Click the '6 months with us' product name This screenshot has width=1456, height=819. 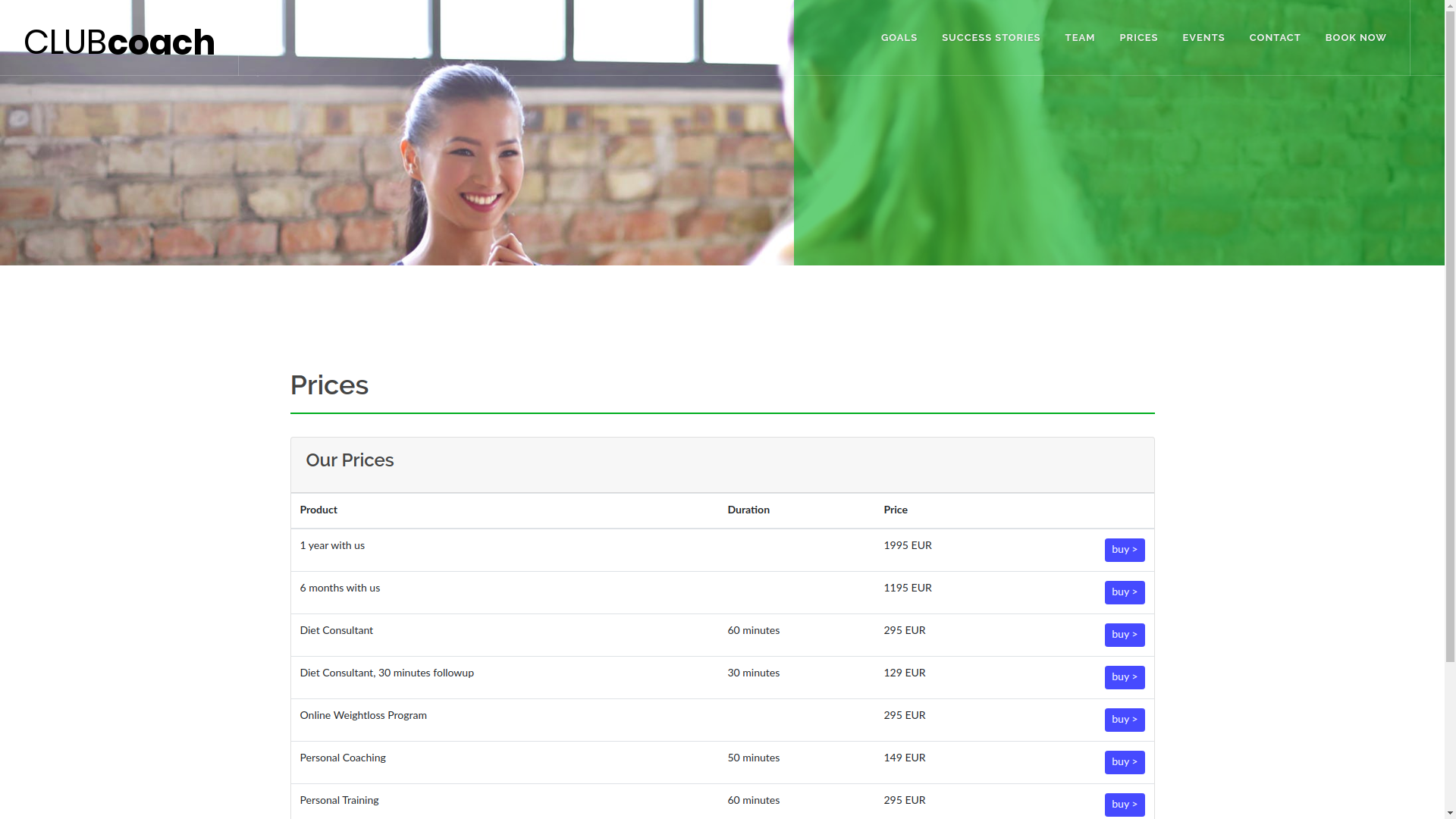pos(339,588)
